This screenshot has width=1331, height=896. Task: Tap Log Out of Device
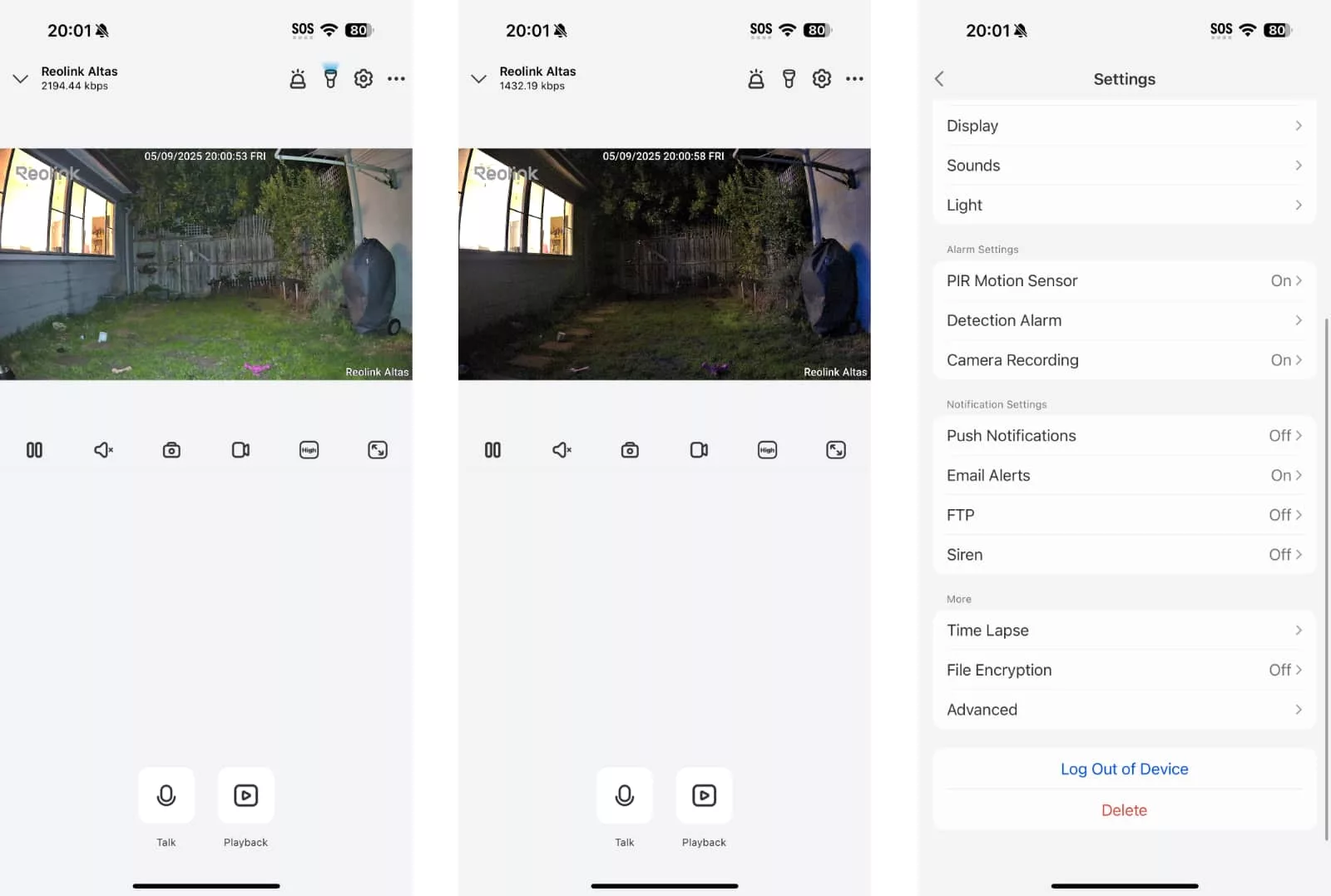(1124, 769)
